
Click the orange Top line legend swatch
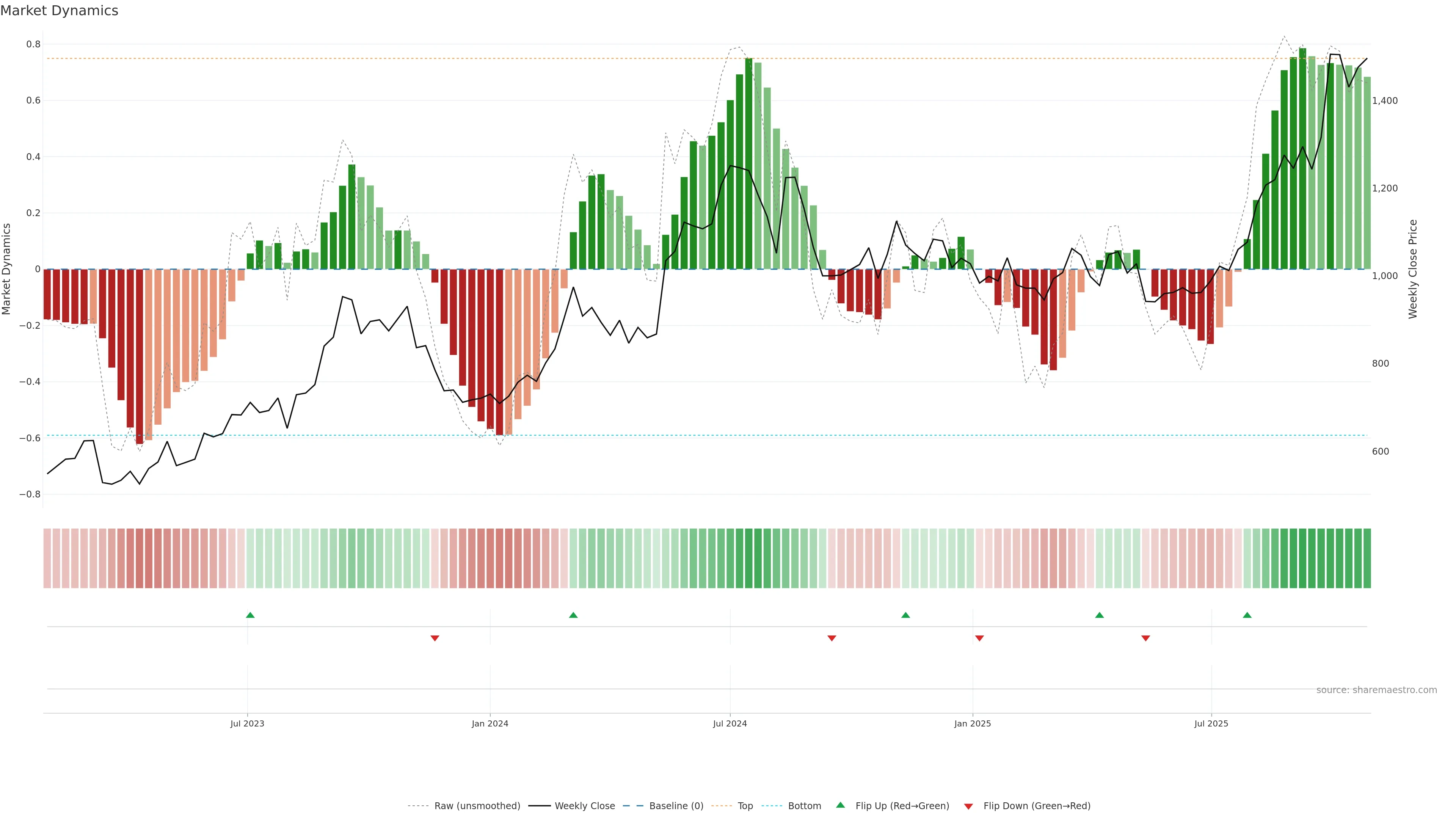pyautogui.click(x=721, y=806)
